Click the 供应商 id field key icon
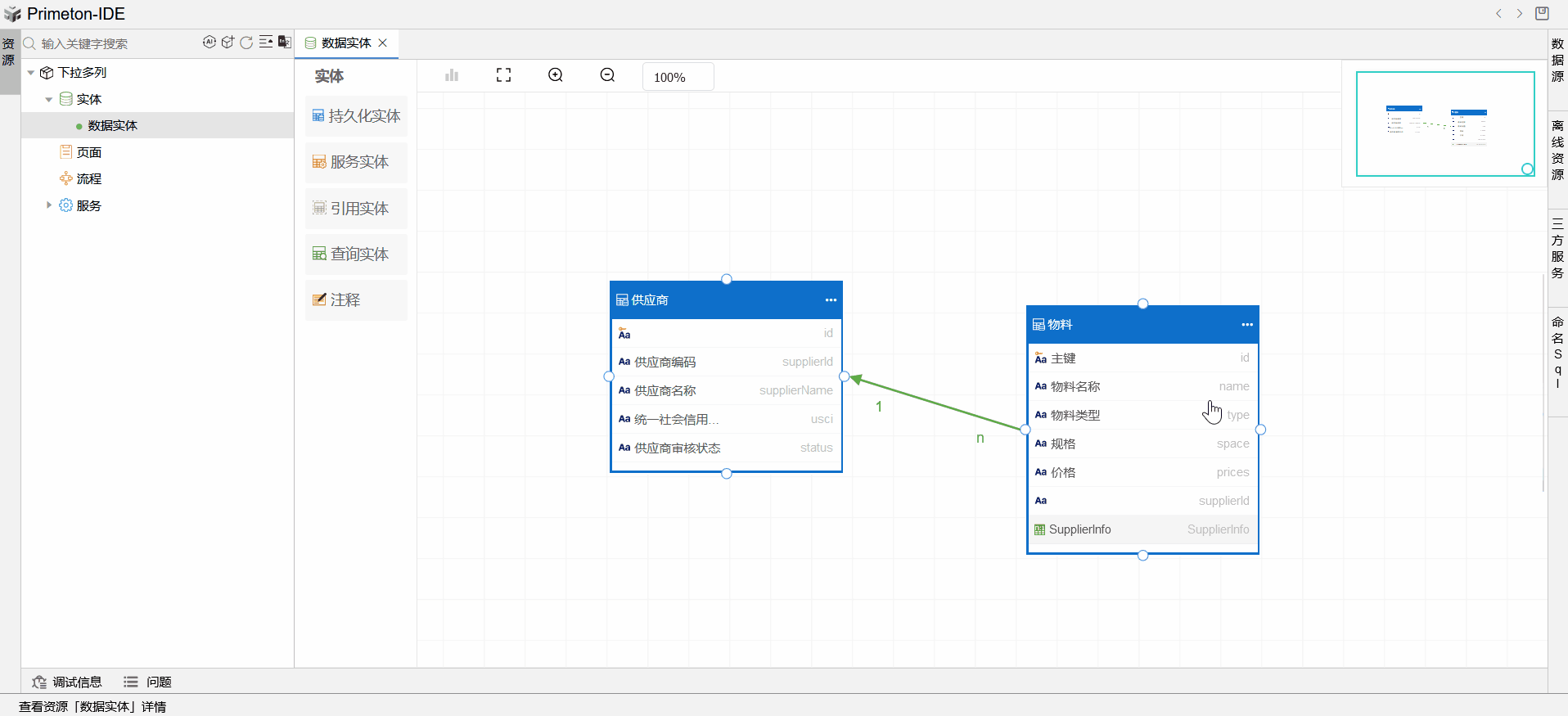 click(x=624, y=333)
